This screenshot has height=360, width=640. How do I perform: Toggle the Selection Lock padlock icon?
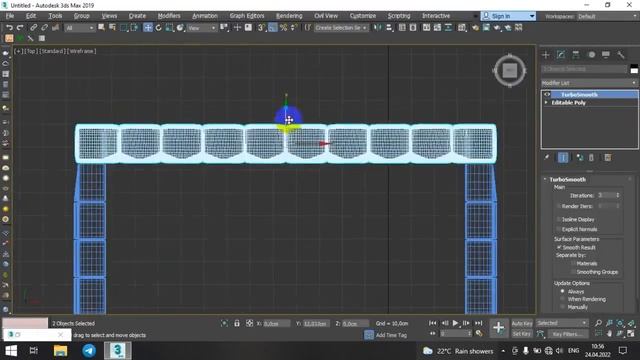(x=237, y=323)
